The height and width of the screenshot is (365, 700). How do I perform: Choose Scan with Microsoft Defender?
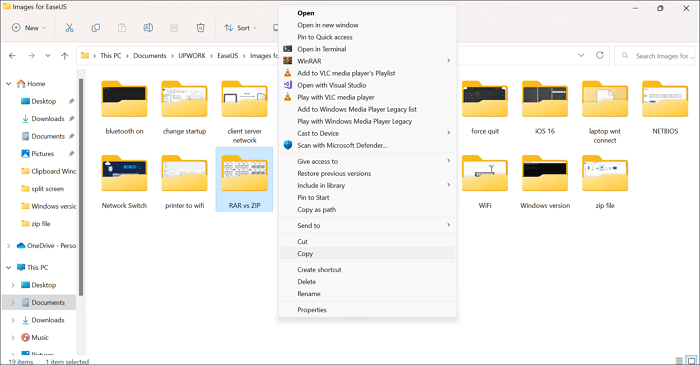click(x=367, y=145)
